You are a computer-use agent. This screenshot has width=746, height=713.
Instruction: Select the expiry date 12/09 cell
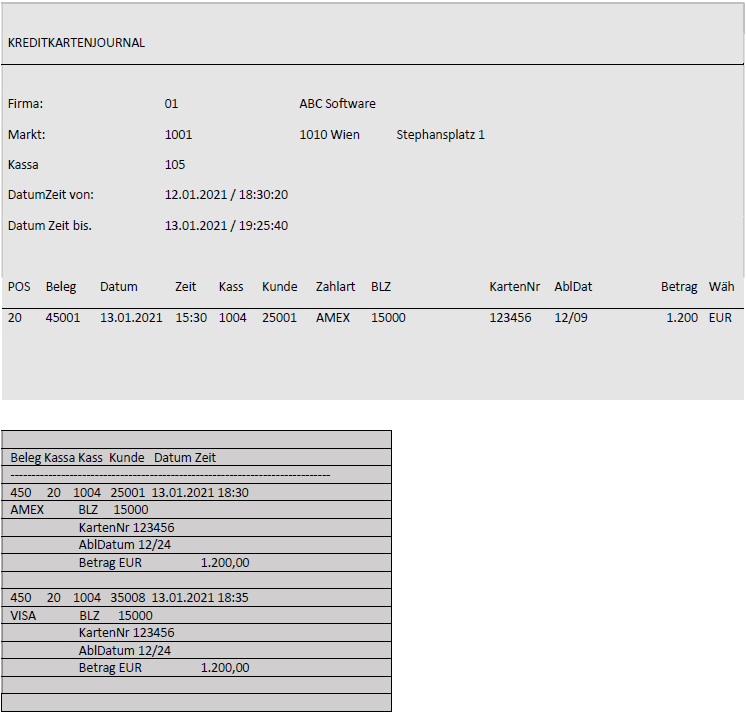[570, 318]
